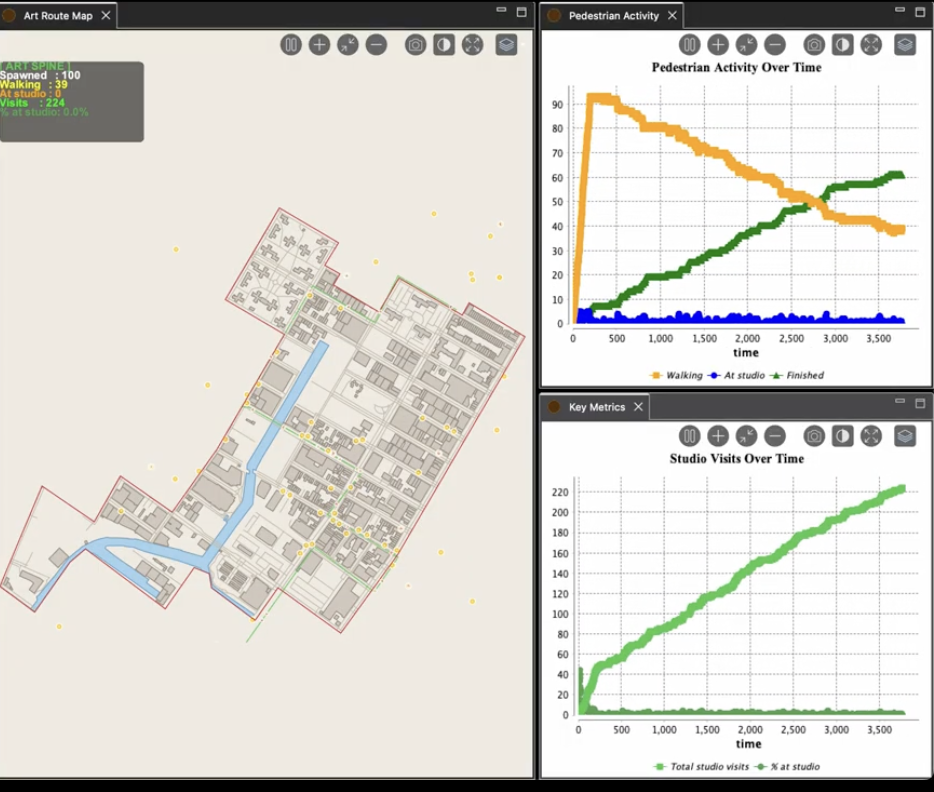Take snapshot of Art Route Map
This screenshot has width=934, height=792.
[416, 45]
